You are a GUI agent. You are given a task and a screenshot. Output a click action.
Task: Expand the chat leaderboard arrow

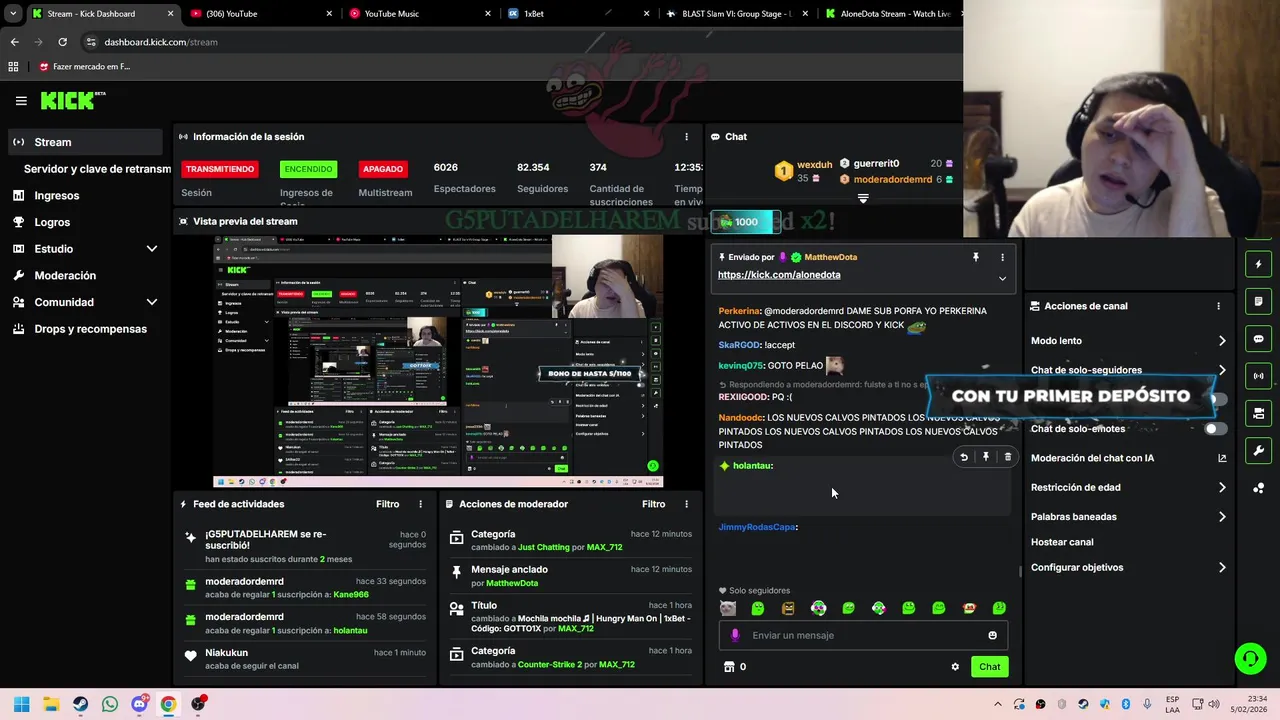tap(863, 198)
